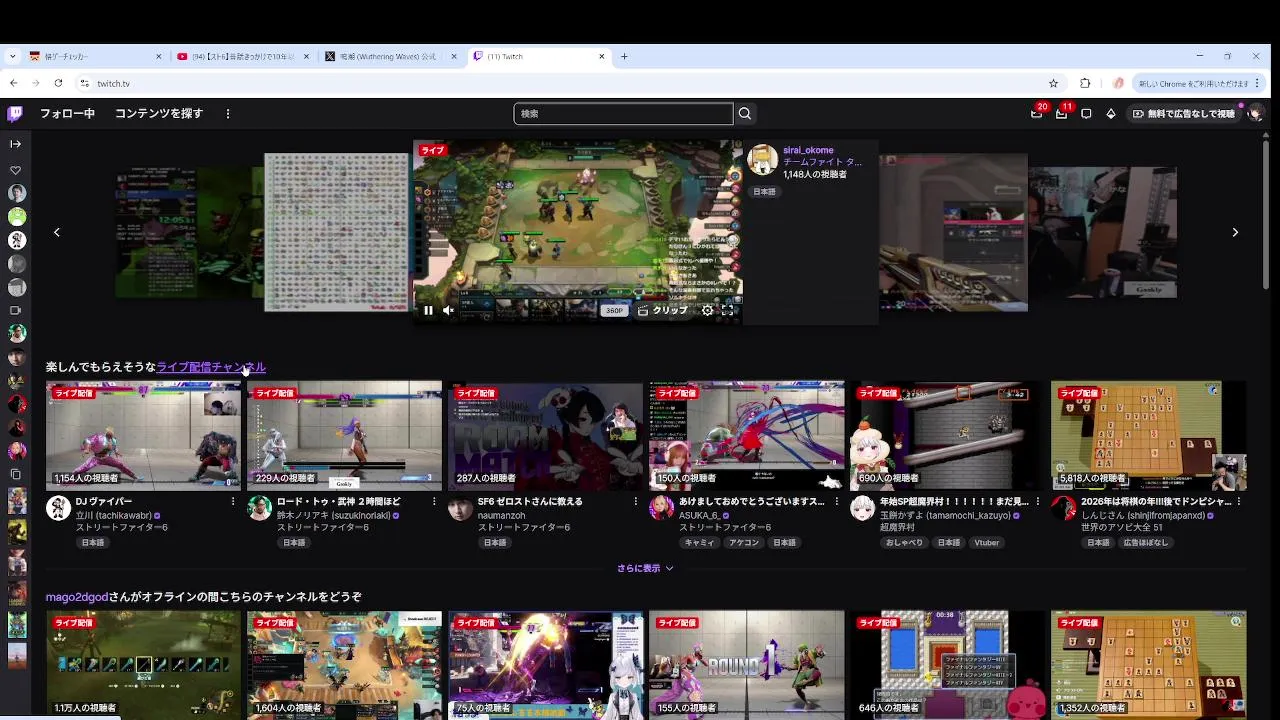Bookmark this page with star icon
1280x720 pixels.
(x=1053, y=84)
